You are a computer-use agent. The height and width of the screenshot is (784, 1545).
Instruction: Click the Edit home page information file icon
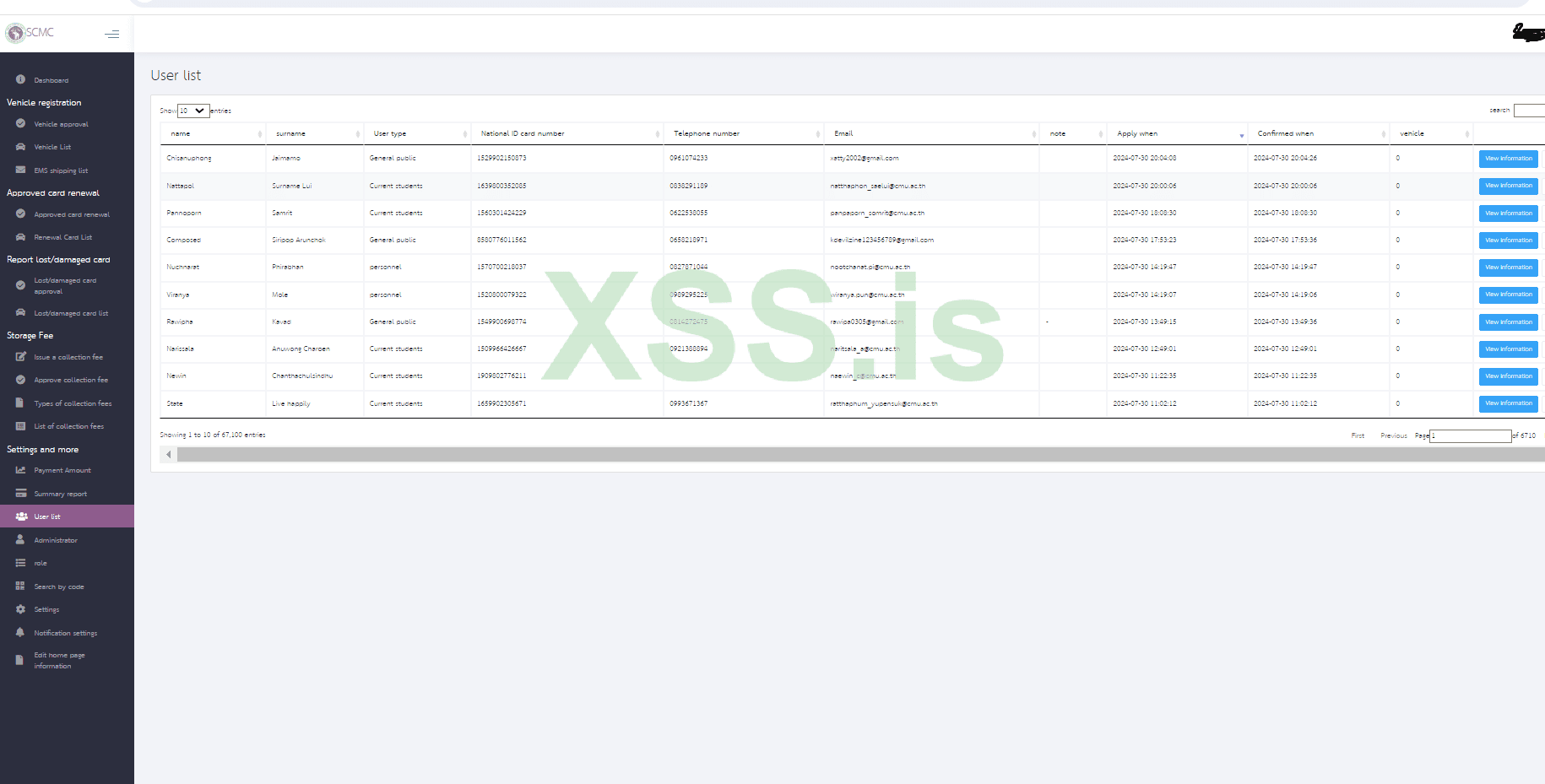coord(19,660)
